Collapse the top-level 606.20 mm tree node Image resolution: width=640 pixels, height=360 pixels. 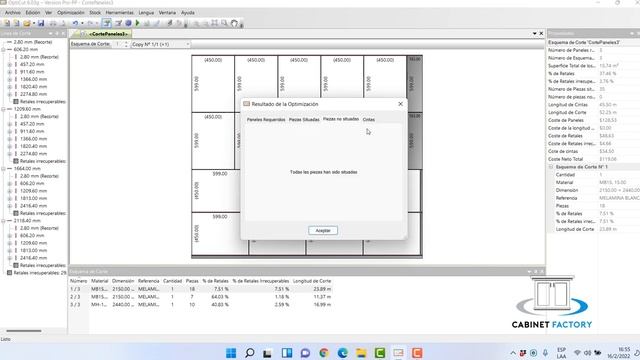pyautogui.click(x=3, y=49)
